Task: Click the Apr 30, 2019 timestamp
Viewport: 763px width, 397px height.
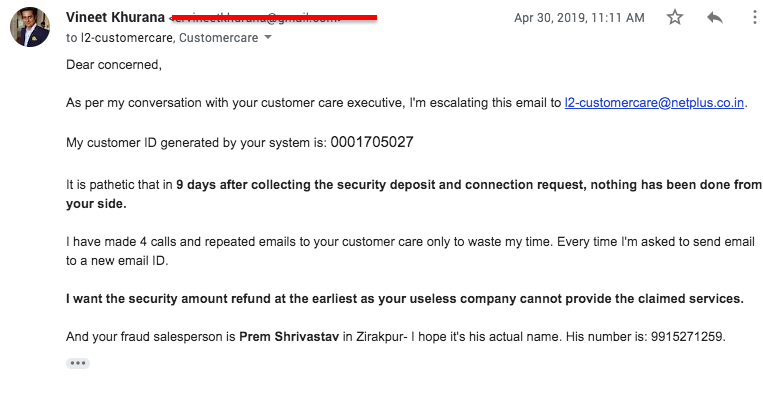Action: [x=579, y=18]
